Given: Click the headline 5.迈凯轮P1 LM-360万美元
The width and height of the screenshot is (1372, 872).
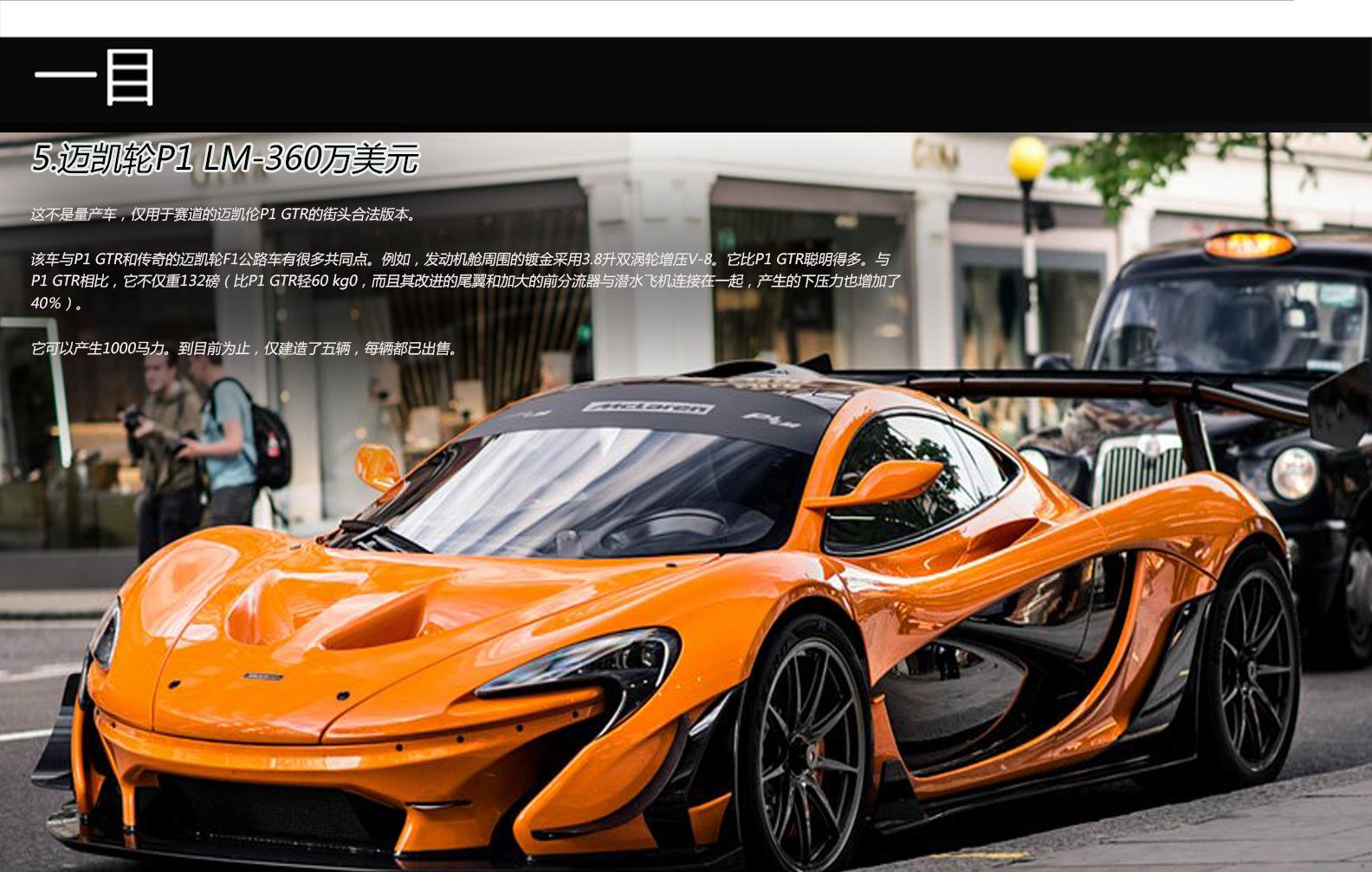Looking at the screenshot, I should (225, 158).
